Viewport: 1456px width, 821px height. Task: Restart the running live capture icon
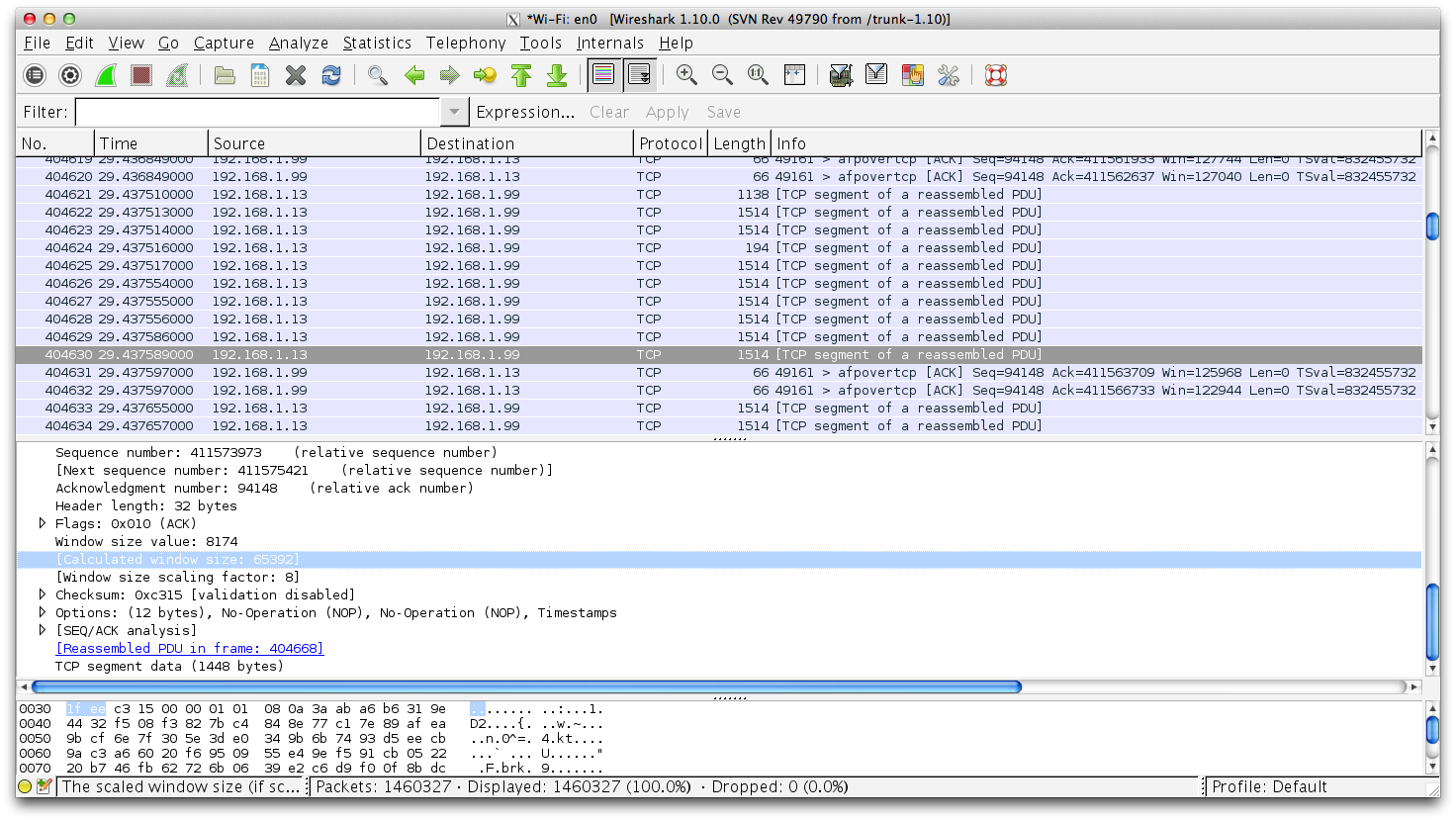177,75
